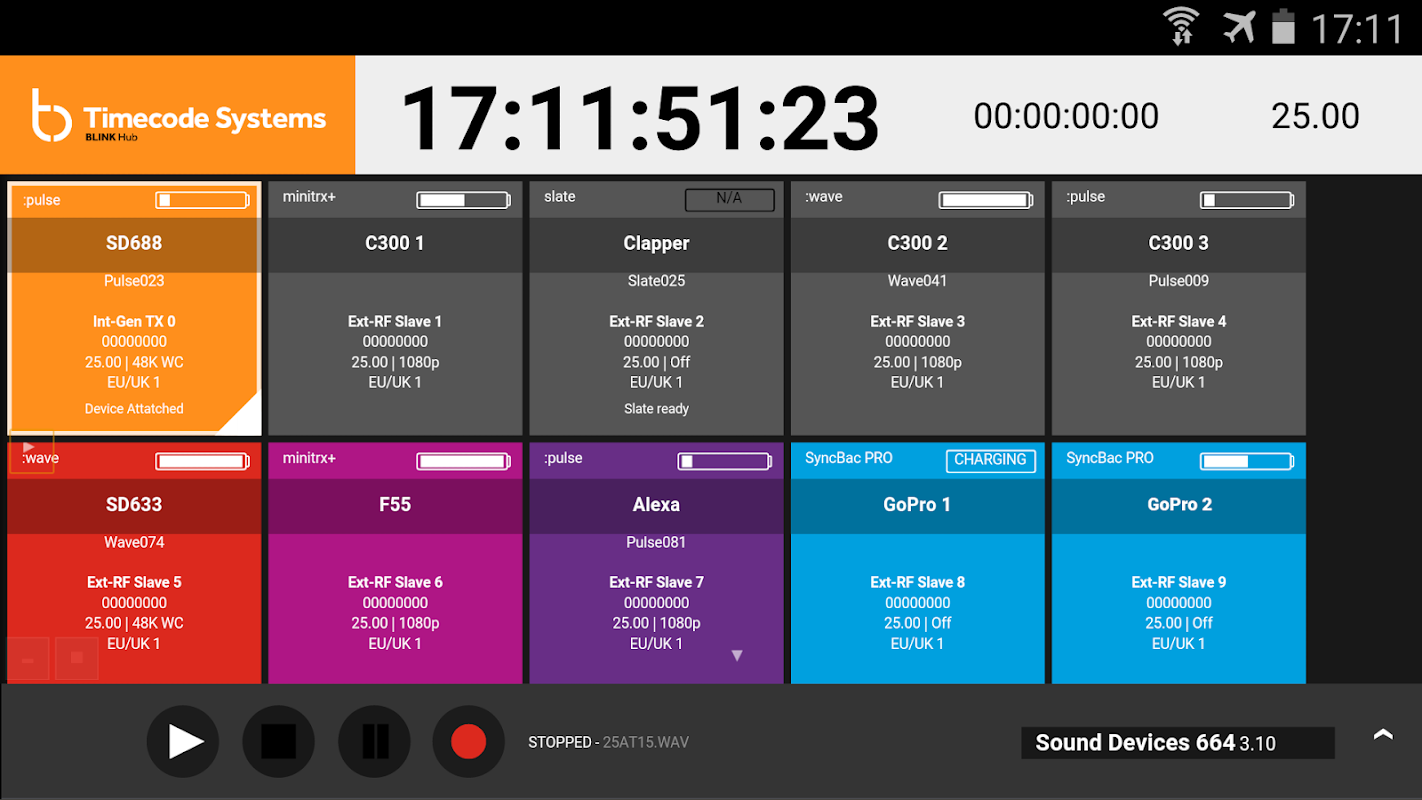Select the GoPro 1 device name

[917, 504]
